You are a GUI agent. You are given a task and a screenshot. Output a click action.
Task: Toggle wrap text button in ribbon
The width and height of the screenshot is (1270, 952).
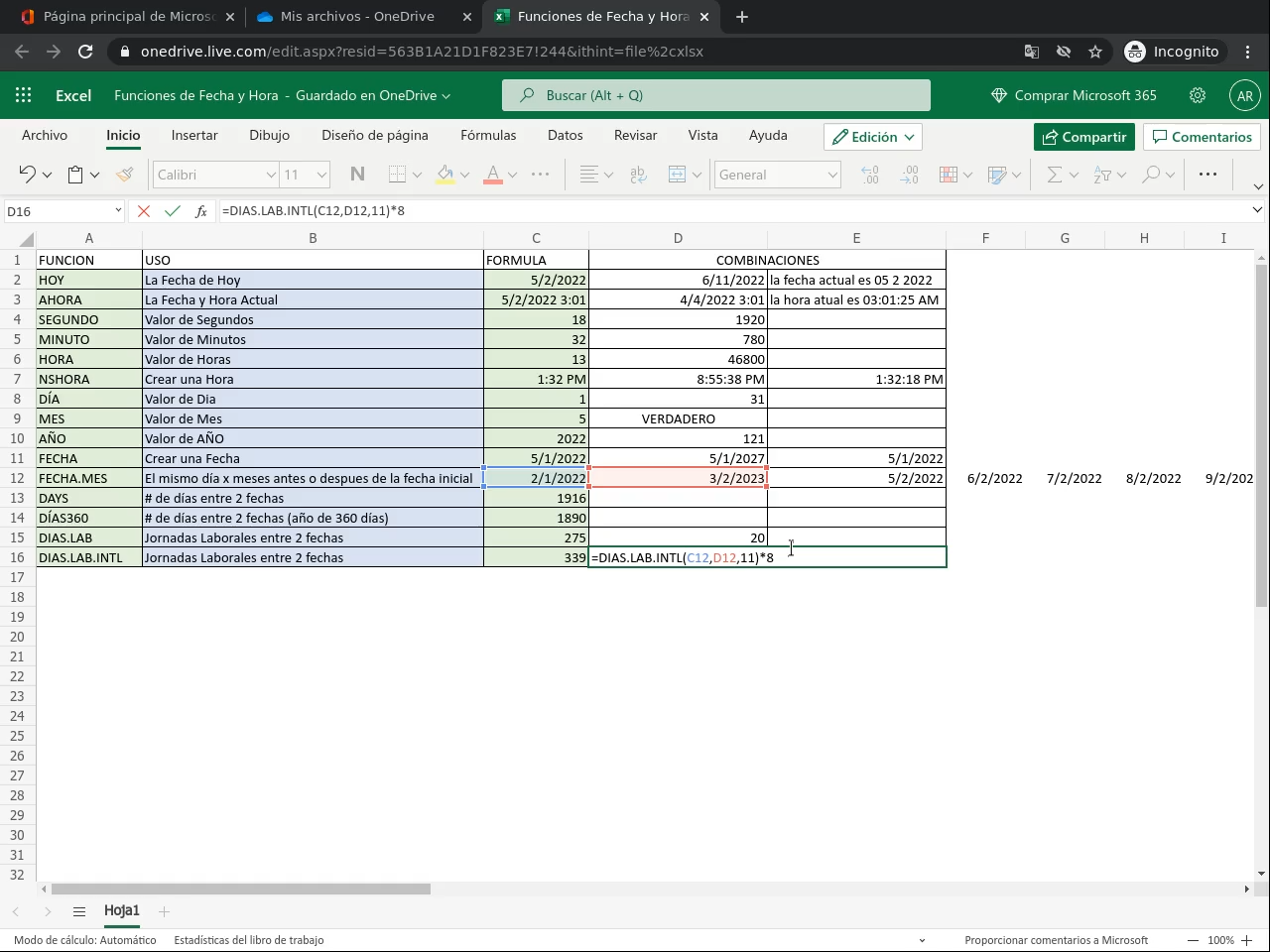pyautogui.click(x=638, y=175)
